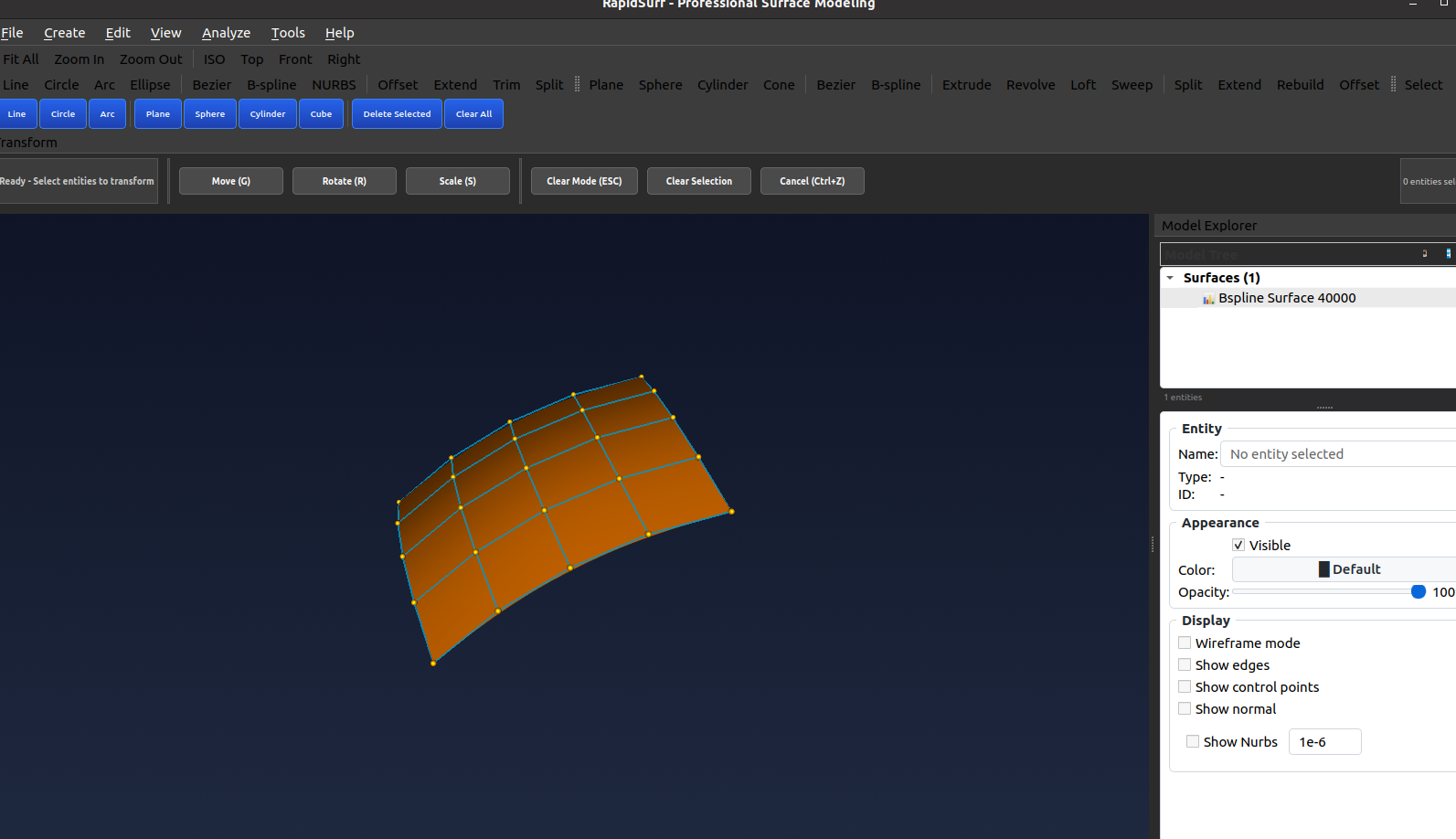Select the Rebuild tool
The width and height of the screenshot is (1456, 839).
point(1300,85)
